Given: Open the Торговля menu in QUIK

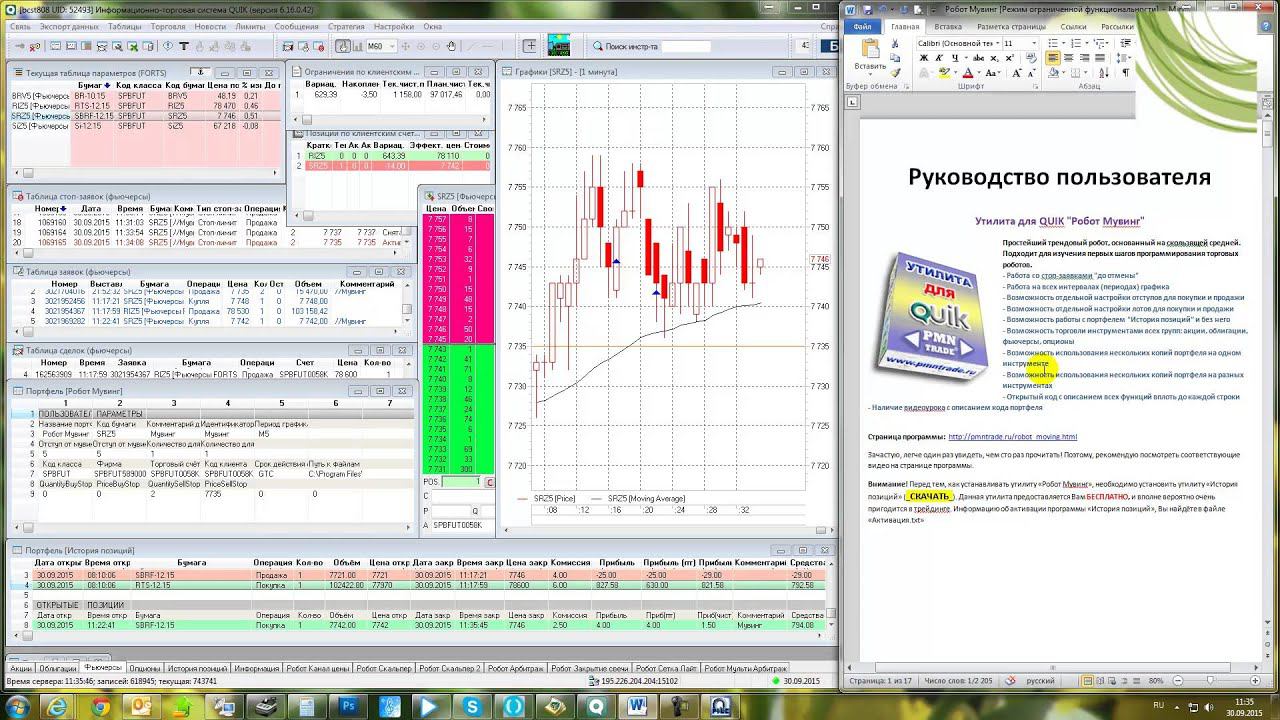Looking at the screenshot, I should pos(168,26).
